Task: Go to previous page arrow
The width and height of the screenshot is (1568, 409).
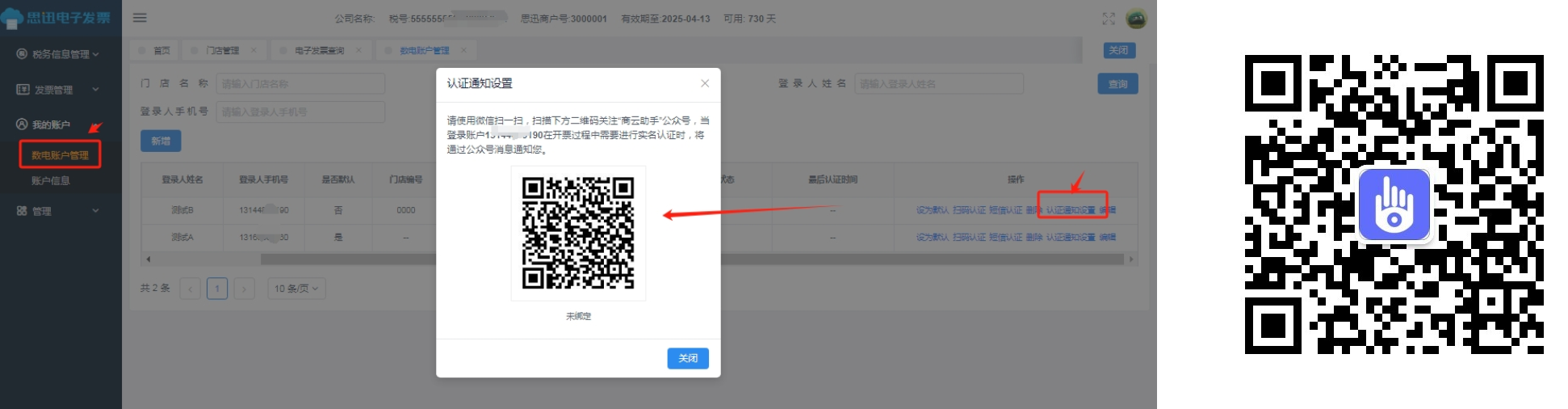Action: tap(191, 289)
